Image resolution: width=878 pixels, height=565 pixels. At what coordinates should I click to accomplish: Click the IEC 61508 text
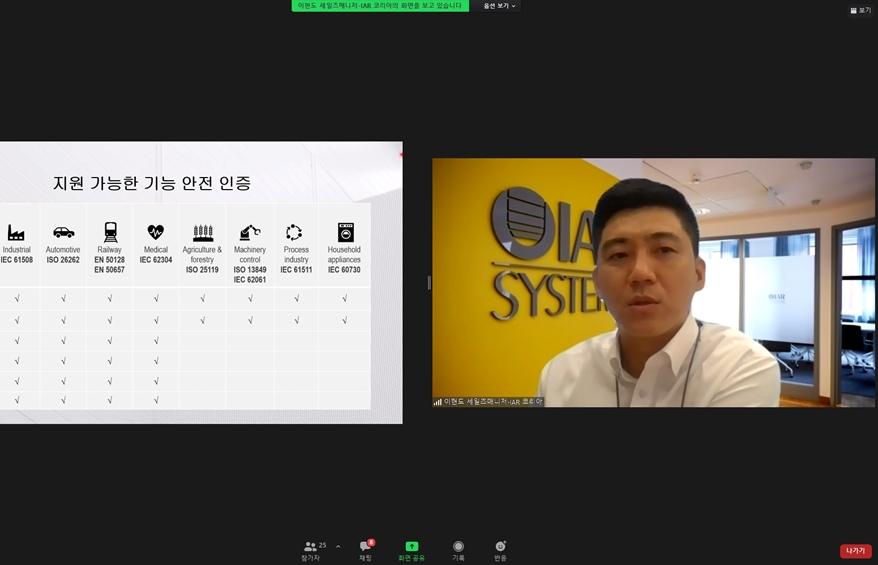click(17, 260)
